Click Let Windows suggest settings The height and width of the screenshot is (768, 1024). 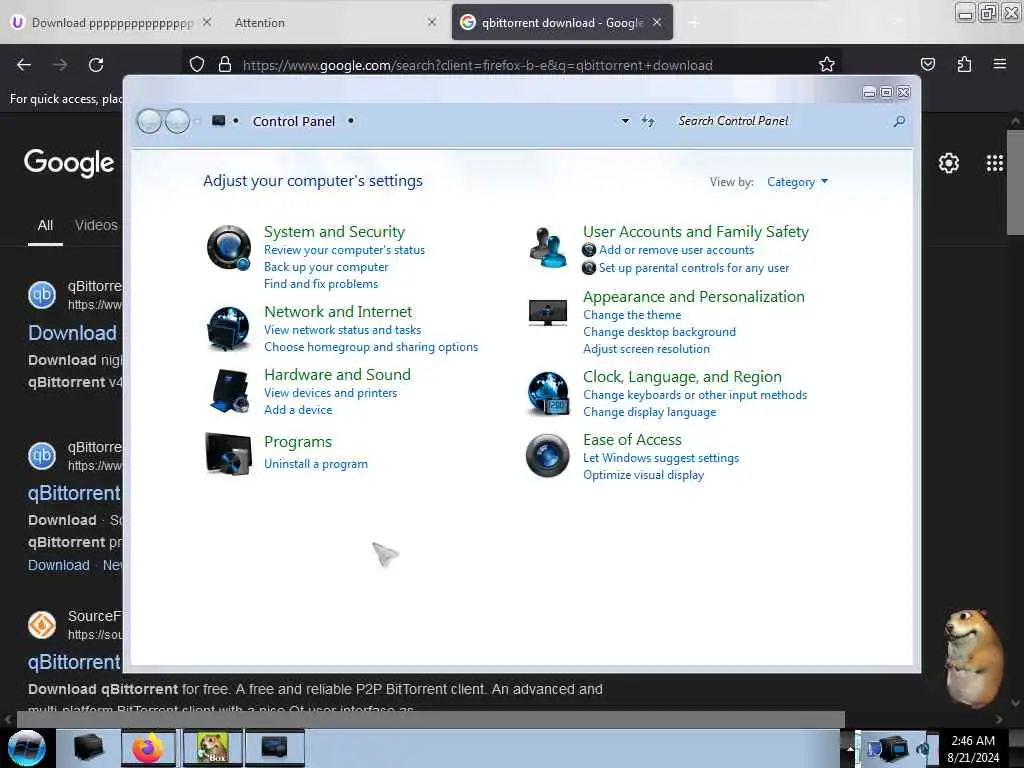tap(661, 458)
